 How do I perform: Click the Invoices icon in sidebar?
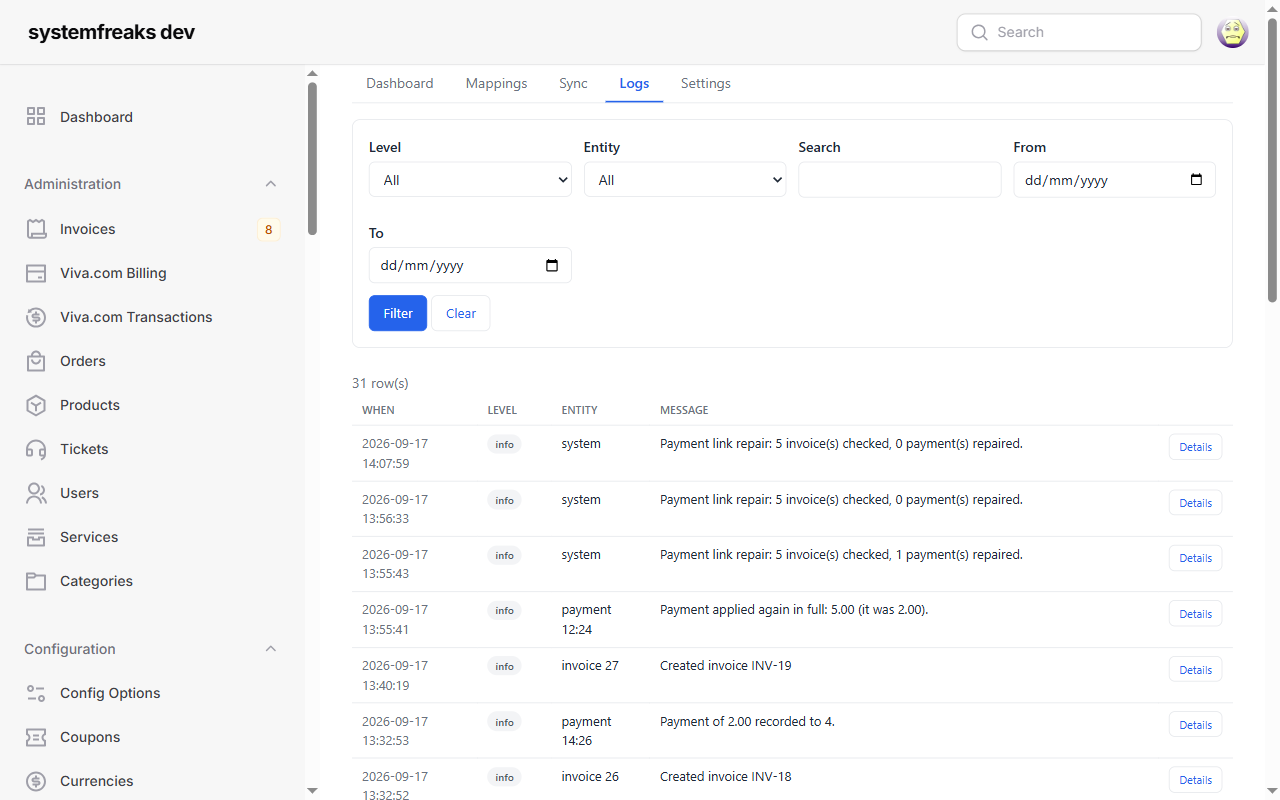pyautogui.click(x=36, y=229)
